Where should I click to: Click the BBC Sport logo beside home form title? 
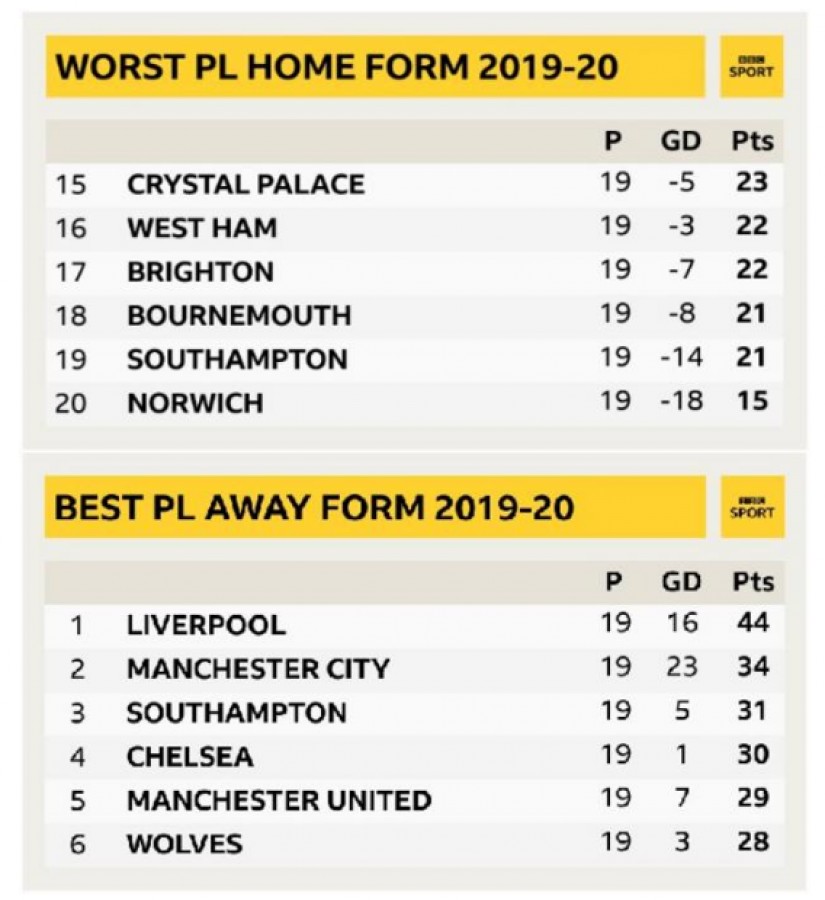tap(751, 67)
